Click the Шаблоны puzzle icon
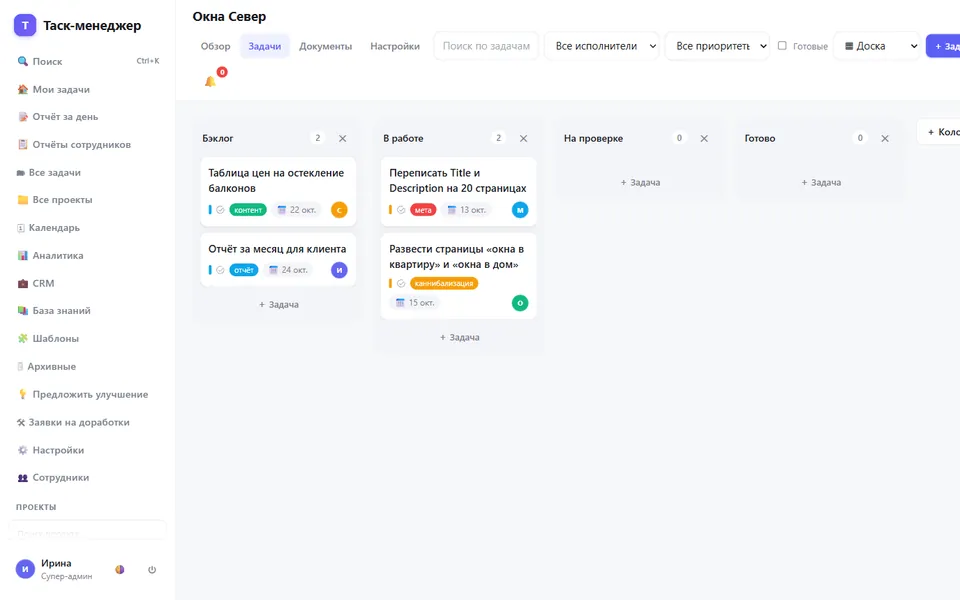Image resolution: width=960 pixels, height=600 pixels. (23, 339)
